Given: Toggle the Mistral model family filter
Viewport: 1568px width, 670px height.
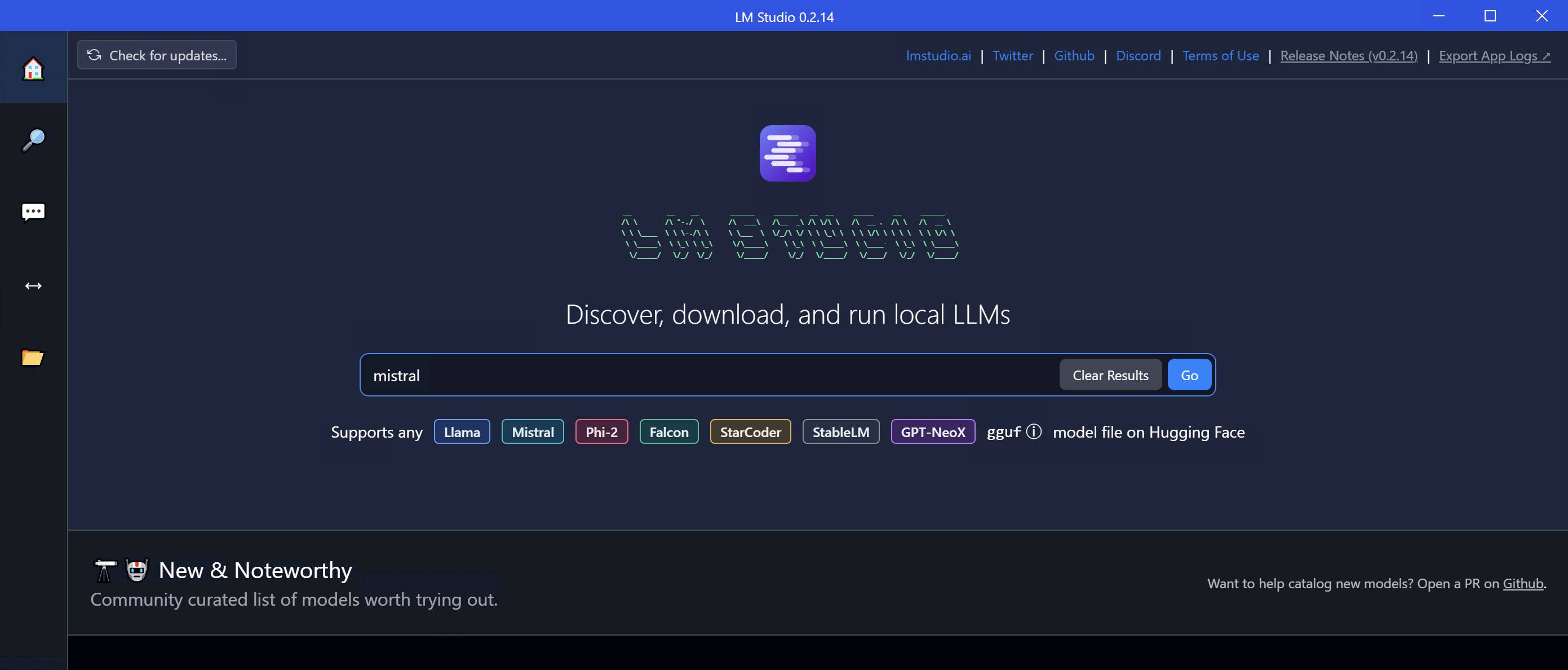Looking at the screenshot, I should pyautogui.click(x=532, y=432).
